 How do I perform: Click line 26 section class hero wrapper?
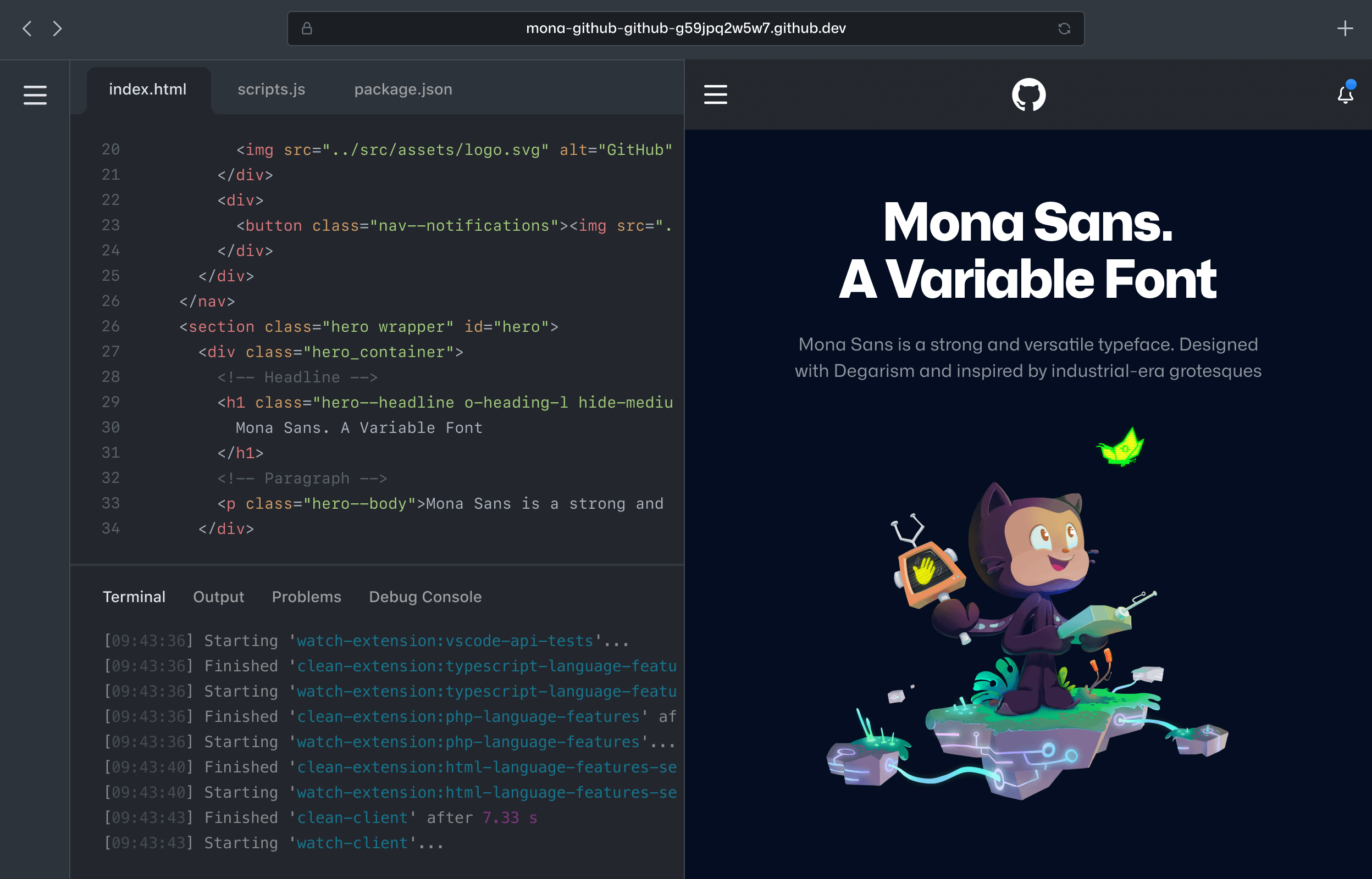tap(368, 326)
